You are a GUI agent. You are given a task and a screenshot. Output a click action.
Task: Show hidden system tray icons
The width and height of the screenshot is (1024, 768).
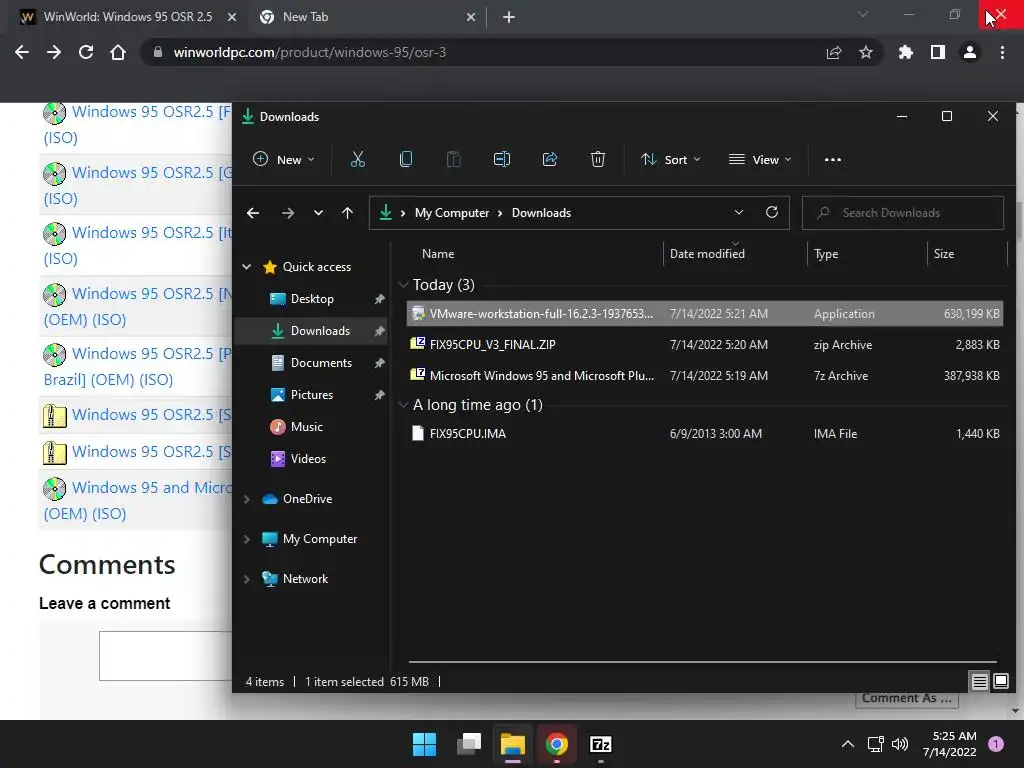coord(847,744)
